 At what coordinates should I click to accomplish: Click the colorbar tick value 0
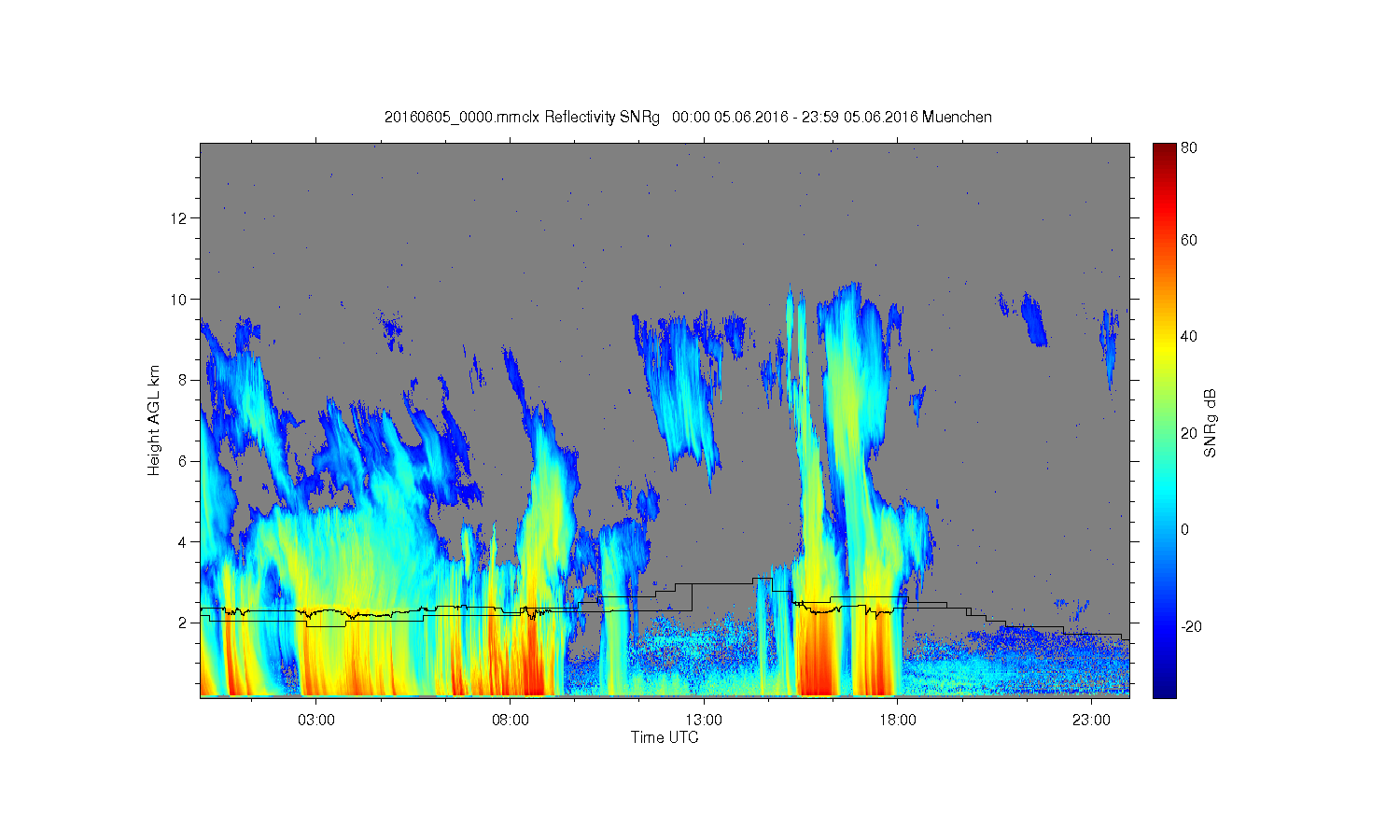pyautogui.click(x=1185, y=529)
